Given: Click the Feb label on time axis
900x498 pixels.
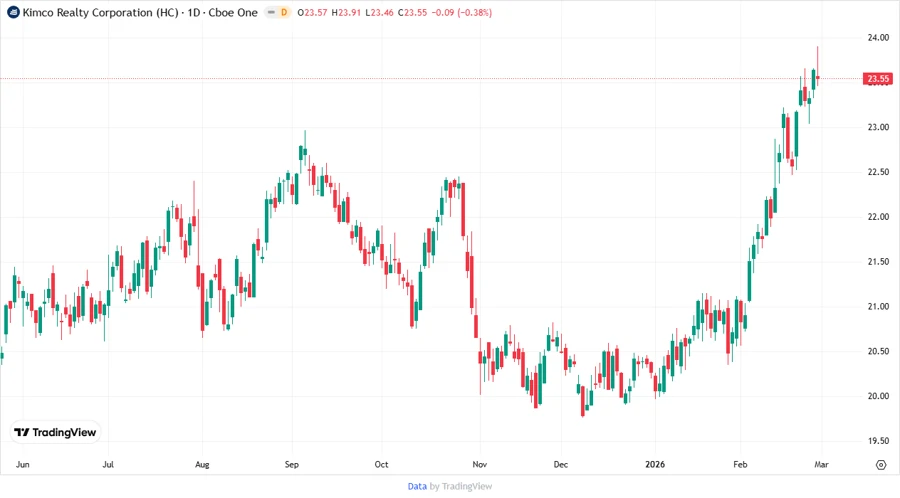Looking at the screenshot, I should click(x=740, y=465).
